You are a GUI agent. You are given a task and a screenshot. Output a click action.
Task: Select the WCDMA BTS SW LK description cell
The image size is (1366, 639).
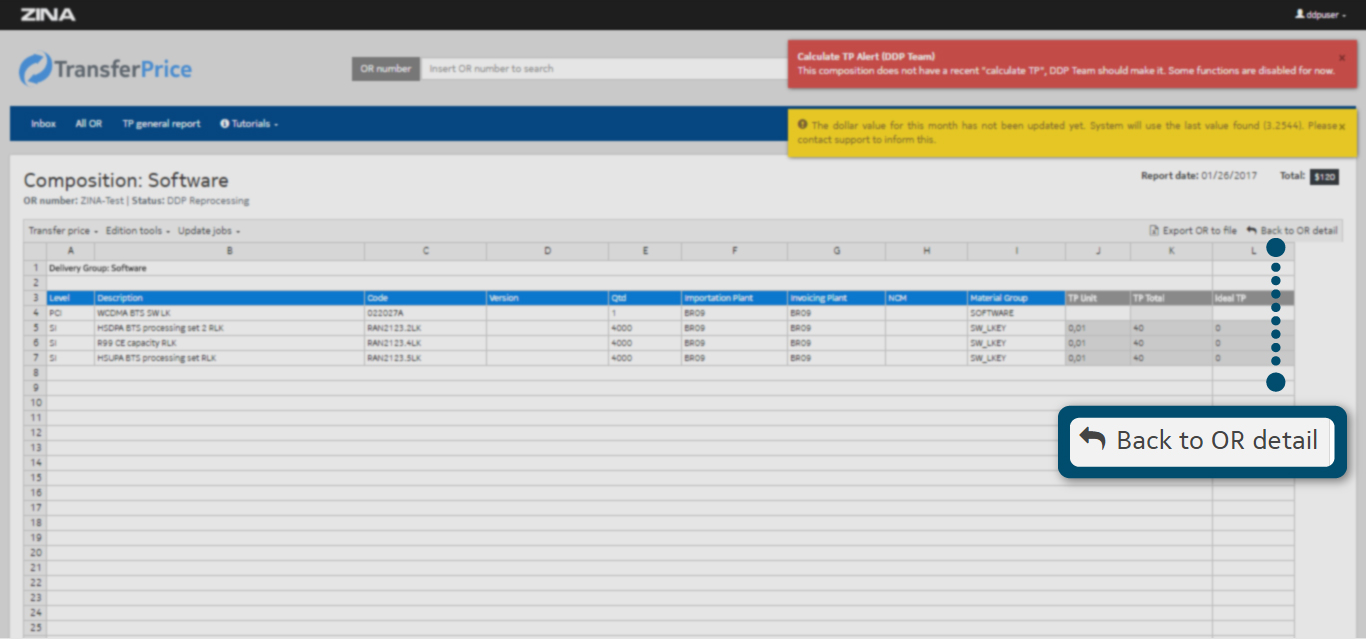[x=229, y=313]
